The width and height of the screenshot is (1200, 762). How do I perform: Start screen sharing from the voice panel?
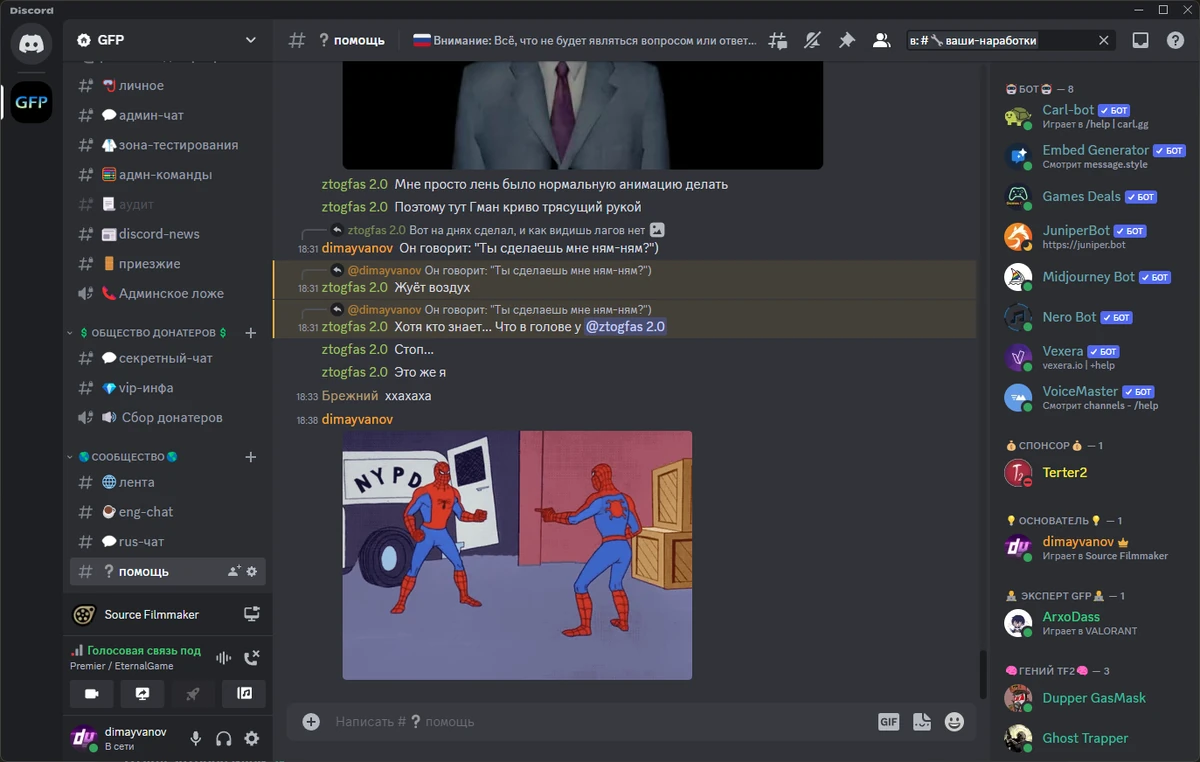point(143,693)
